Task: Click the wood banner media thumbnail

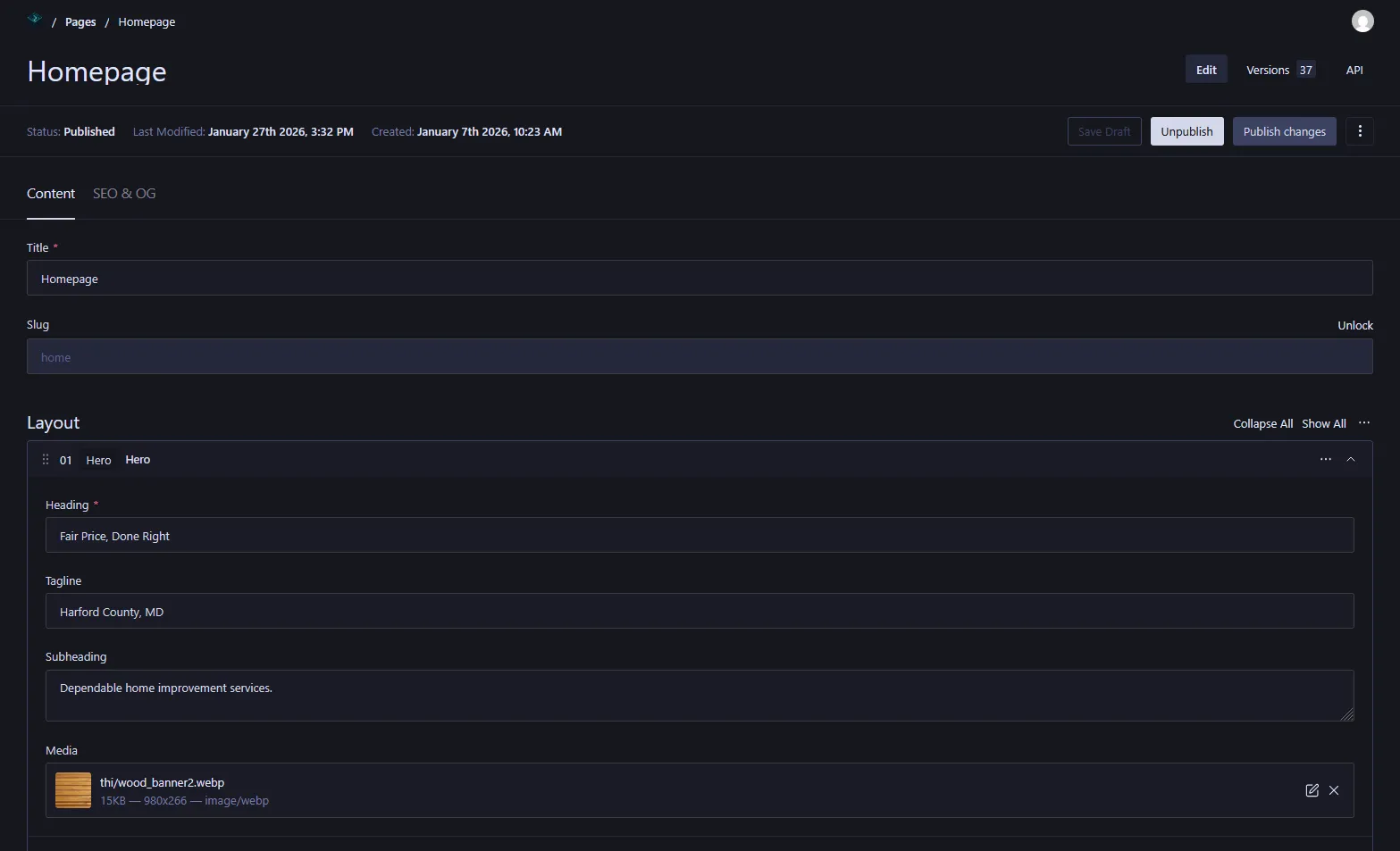Action: 73,790
